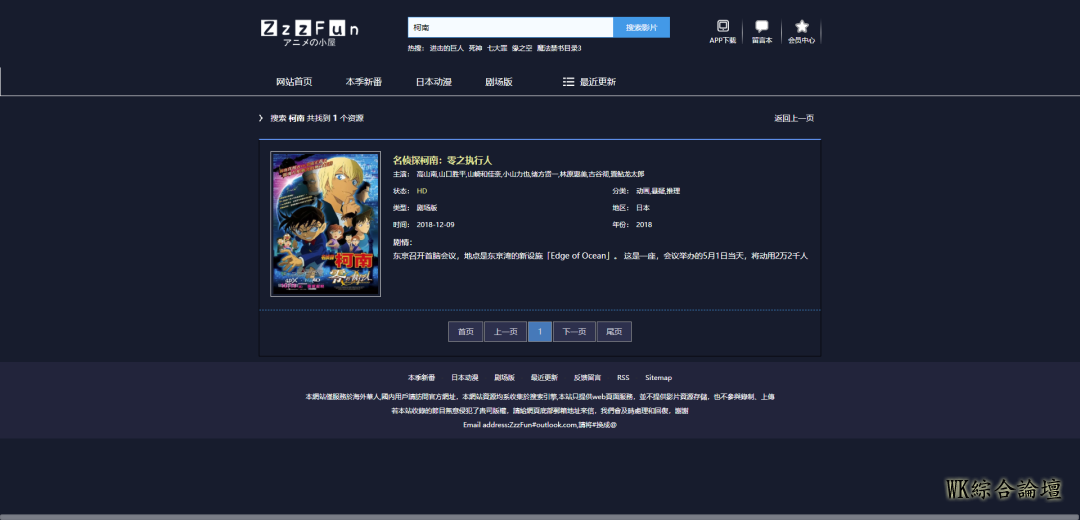Image resolution: width=1080 pixels, height=520 pixels.
Task: Open the 留言本 message board icon
Action: pyautogui.click(x=762, y=27)
